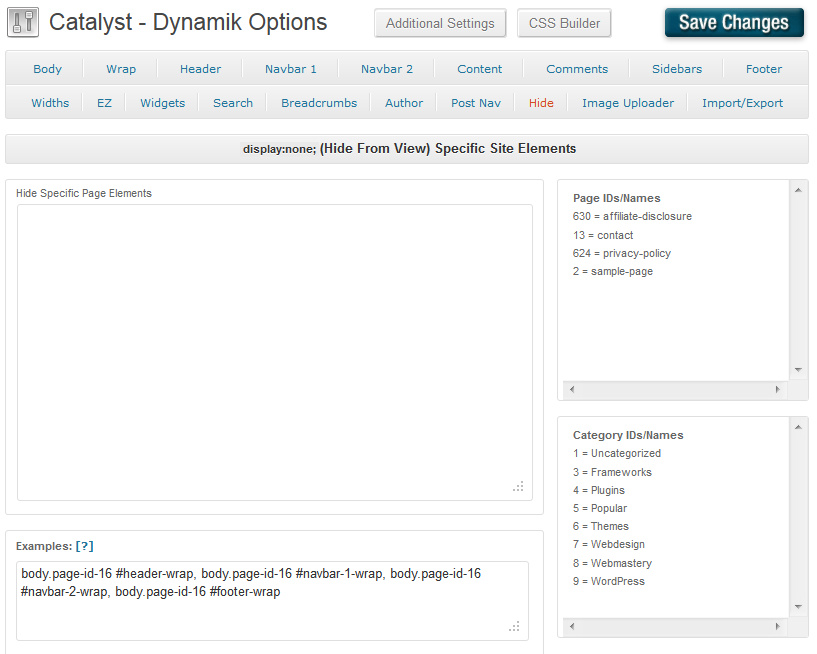Switch to the Navbar 1 tab
The image size is (817, 654).
coord(291,69)
